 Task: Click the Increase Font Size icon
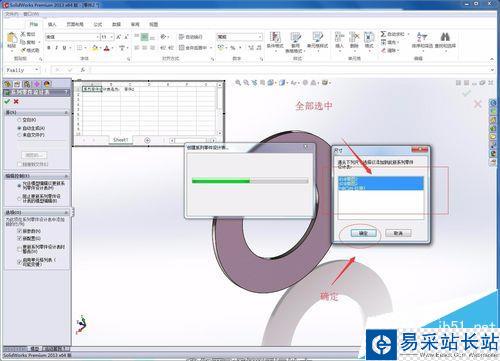click(118, 37)
